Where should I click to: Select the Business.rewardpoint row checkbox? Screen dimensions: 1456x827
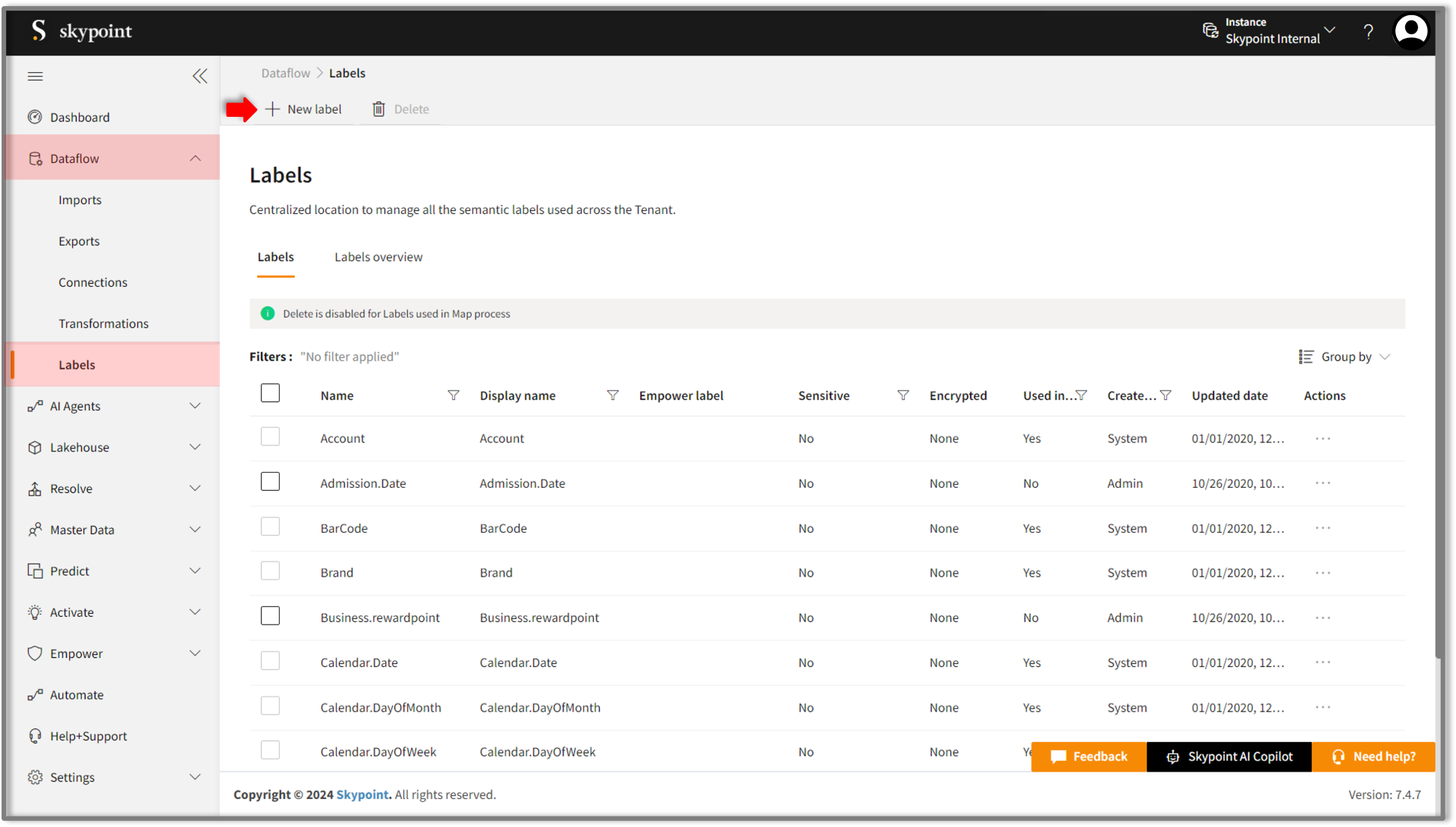[x=270, y=615]
